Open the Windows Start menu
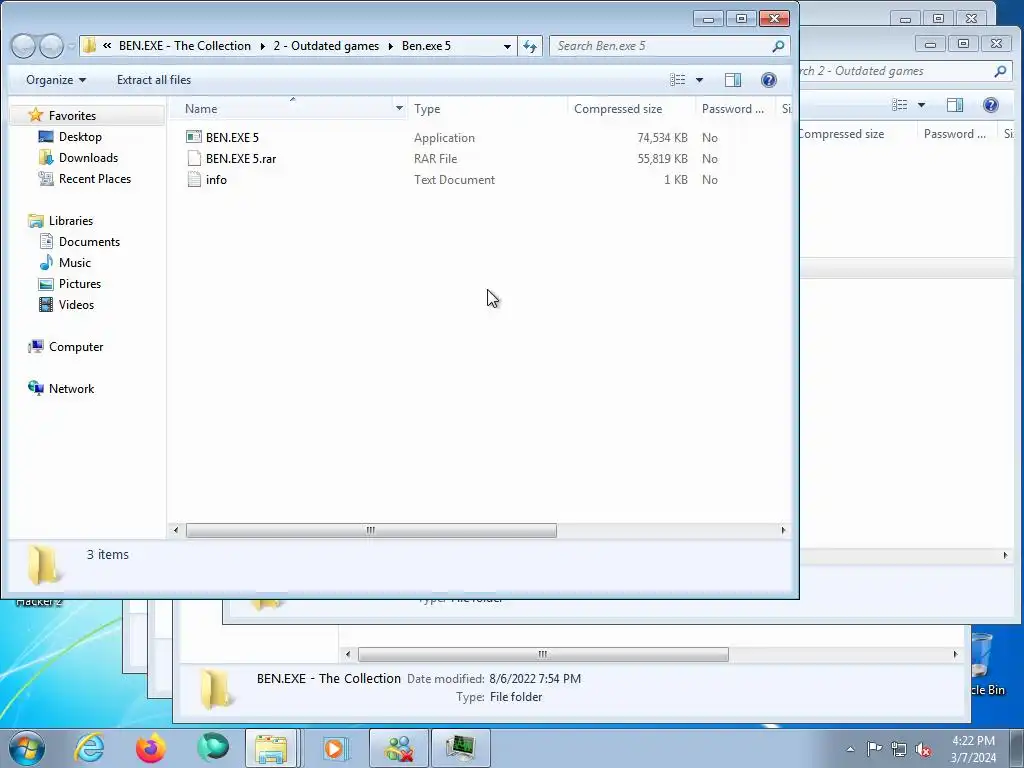The width and height of the screenshot is (1024, 768). [x=27, y=748]
